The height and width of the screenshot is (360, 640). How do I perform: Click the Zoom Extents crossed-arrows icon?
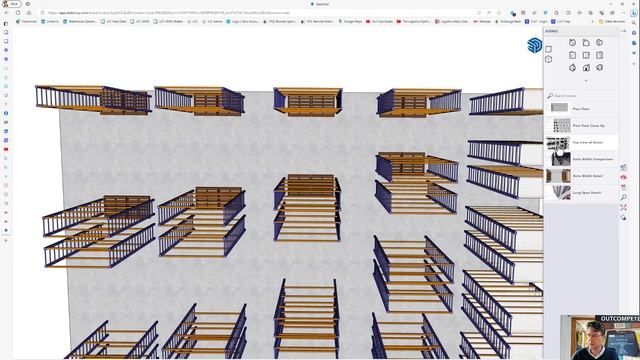coord(623,207)
